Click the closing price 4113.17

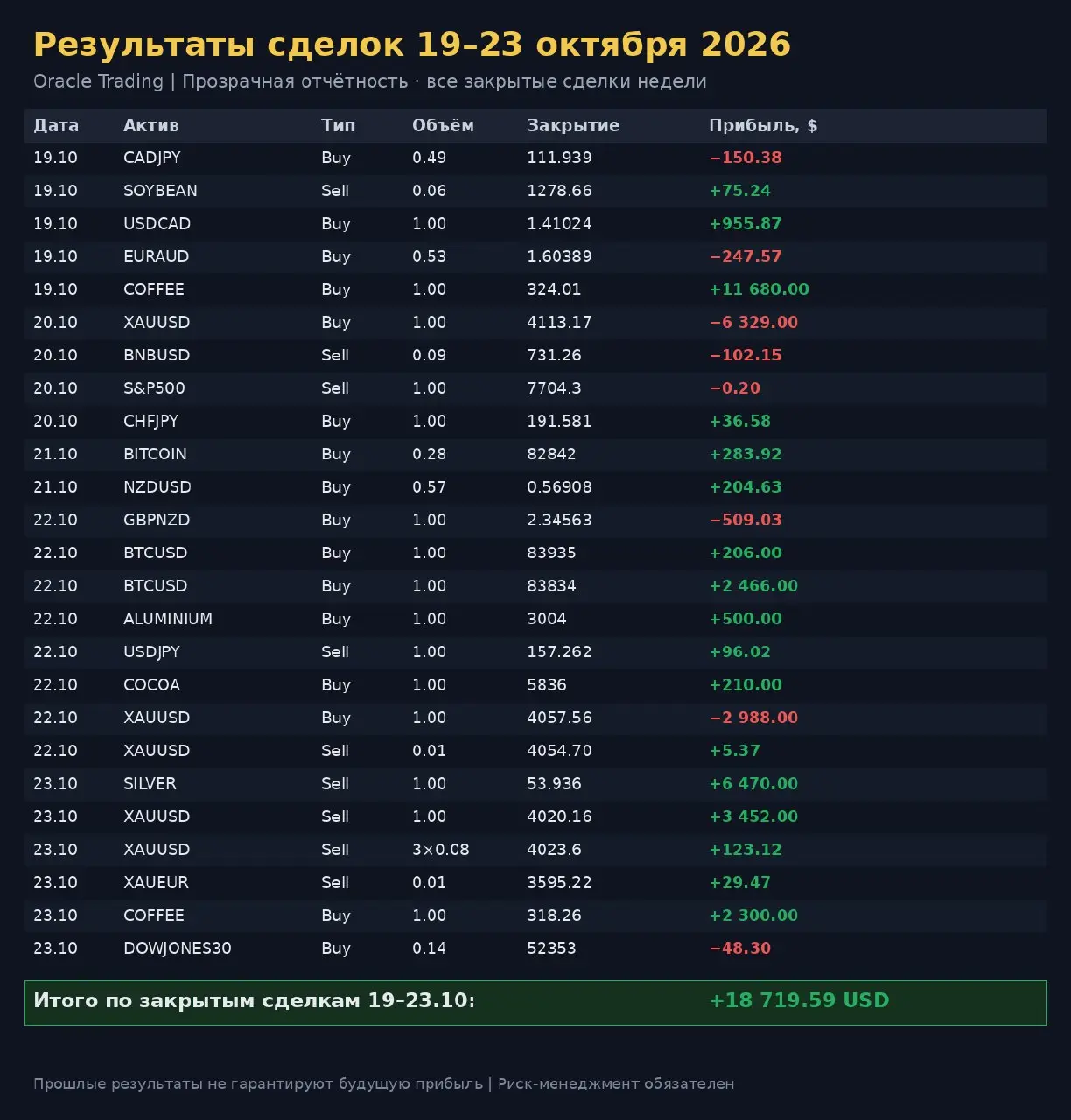point(559,322)
